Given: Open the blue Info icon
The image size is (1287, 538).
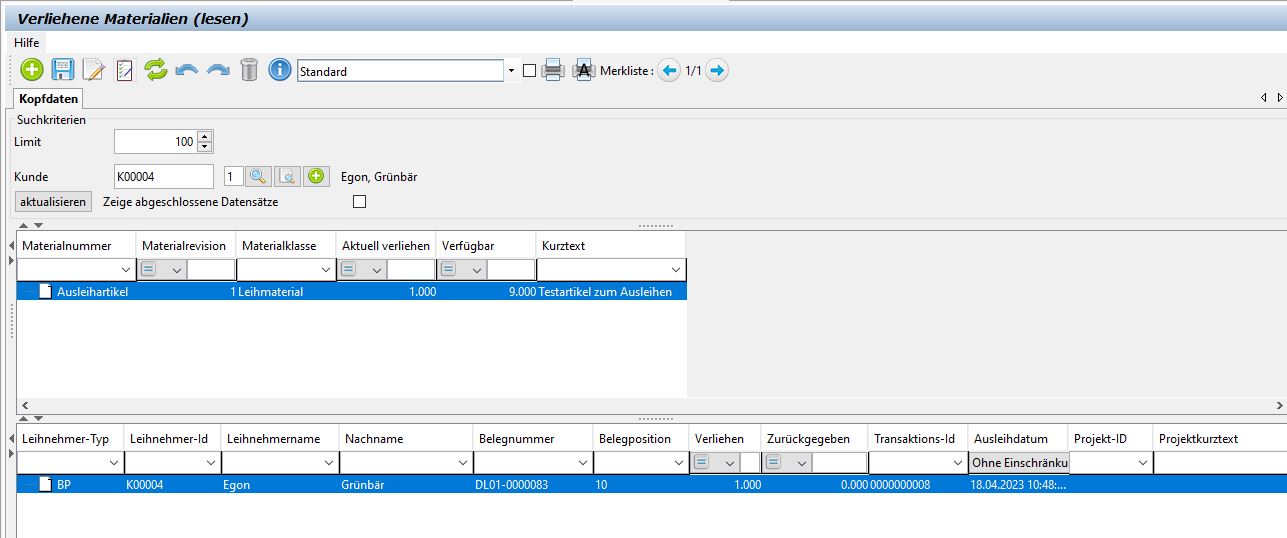Looking at the screenshot, I should (280, 70).
